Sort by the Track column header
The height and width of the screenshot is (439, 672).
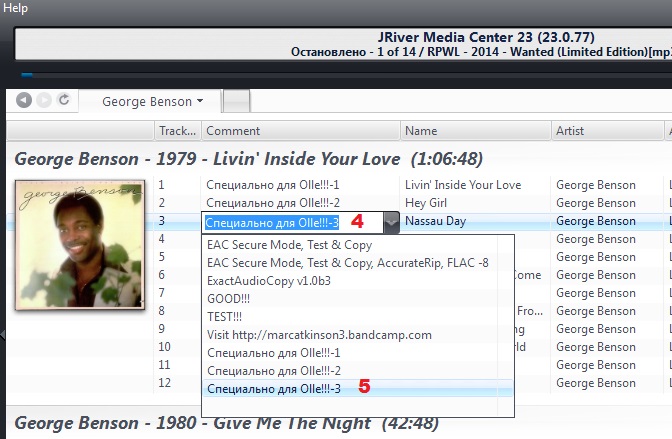point(177,131)
